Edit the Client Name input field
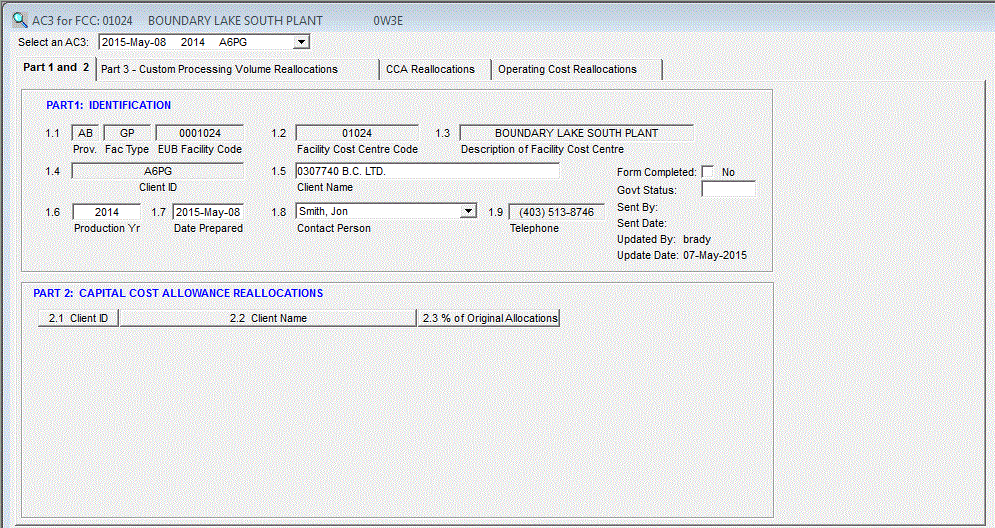Image resolution: width=995 pixels, height=528 pixels. tap(427, 171)
